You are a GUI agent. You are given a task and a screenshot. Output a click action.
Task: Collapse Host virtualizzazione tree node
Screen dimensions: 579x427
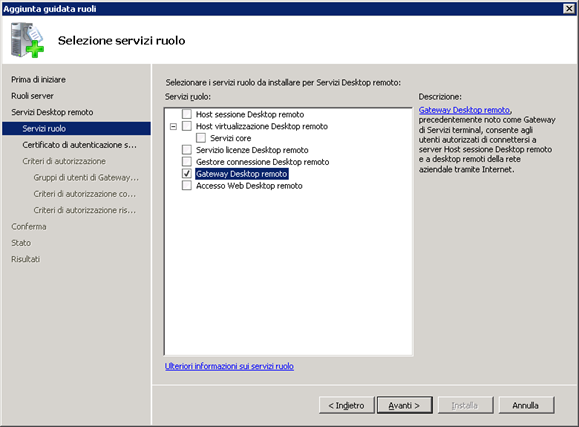pyautogui.click(x=173, y=126)
